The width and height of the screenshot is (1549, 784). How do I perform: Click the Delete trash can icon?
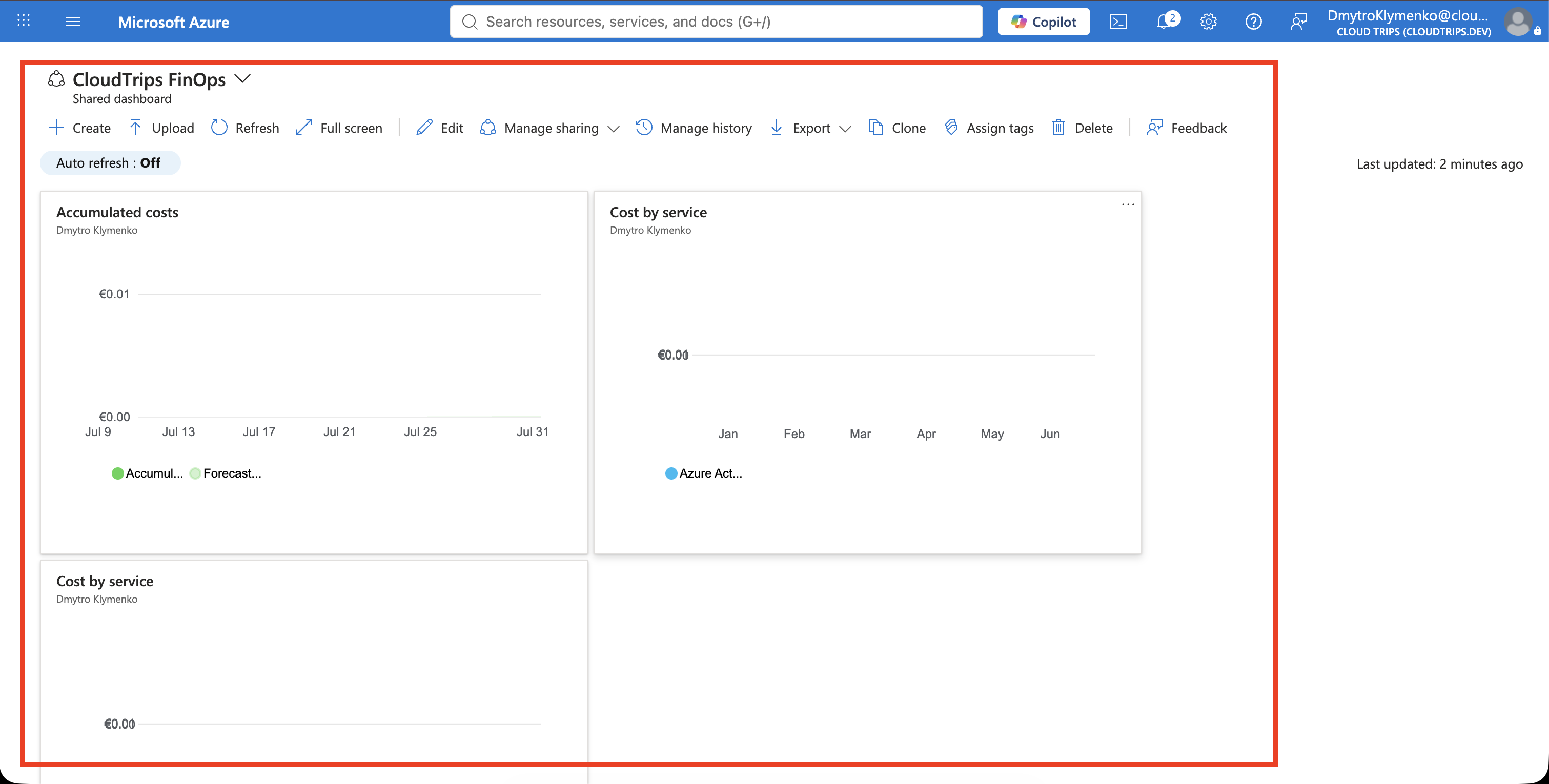1058,128
